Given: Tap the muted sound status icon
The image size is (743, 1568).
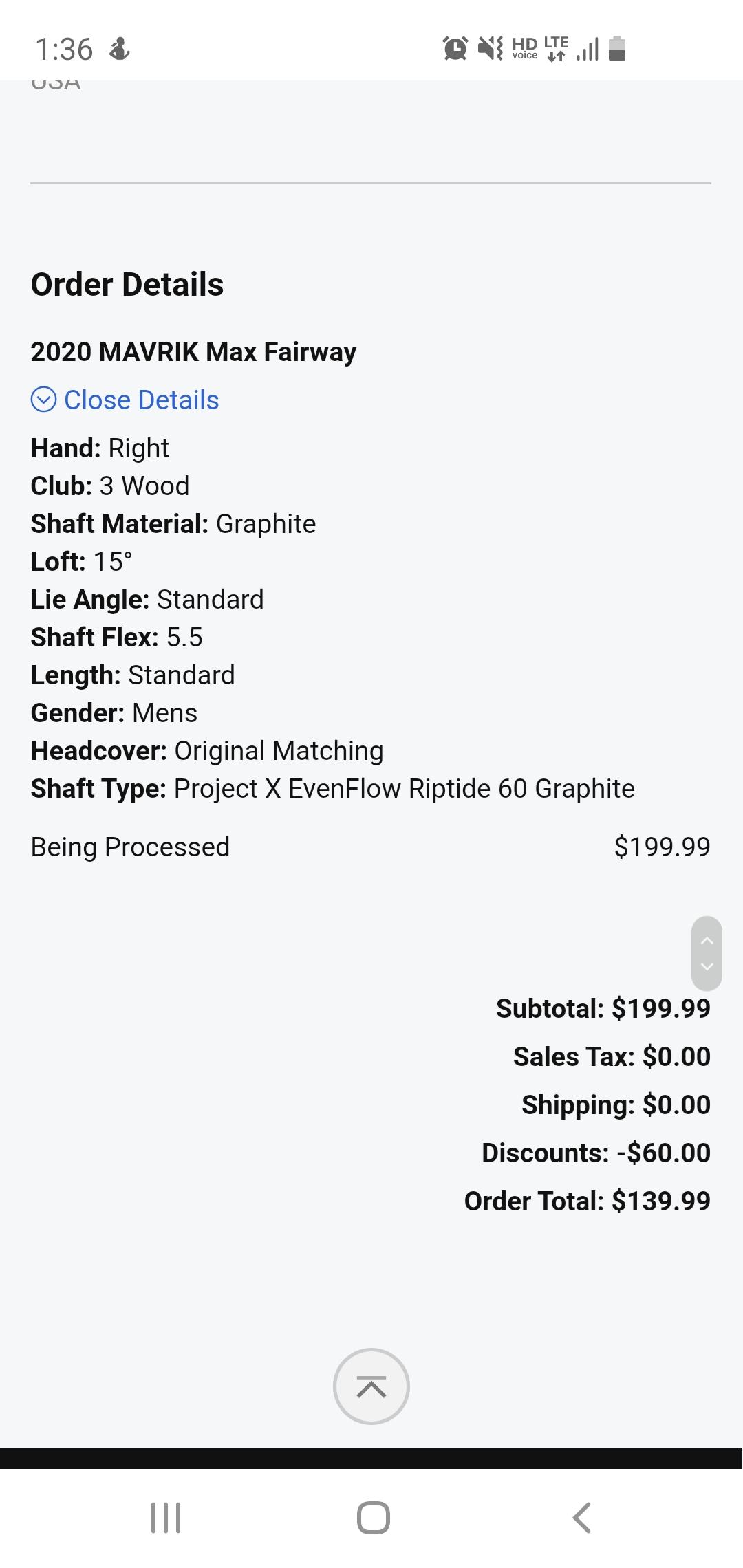Looking at the screenshot, I should [490, 48].
